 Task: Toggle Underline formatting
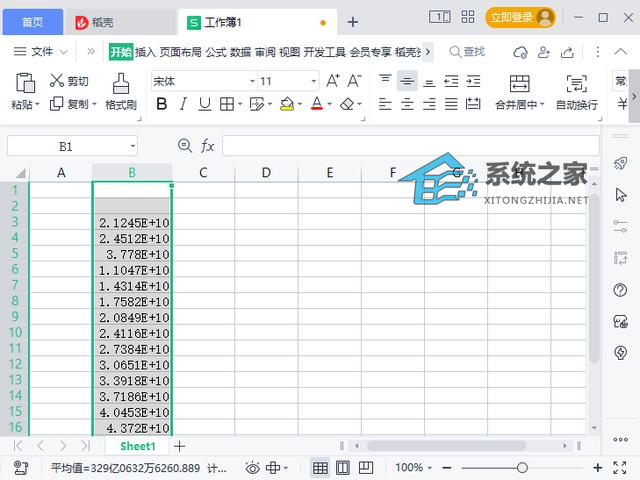point(205,104)
